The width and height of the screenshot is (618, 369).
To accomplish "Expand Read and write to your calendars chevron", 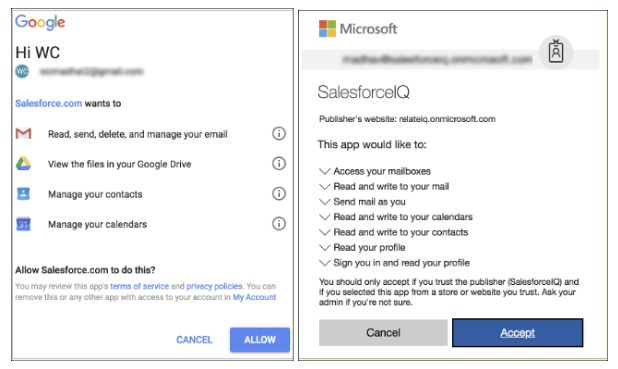I will [x=324, y=217].
